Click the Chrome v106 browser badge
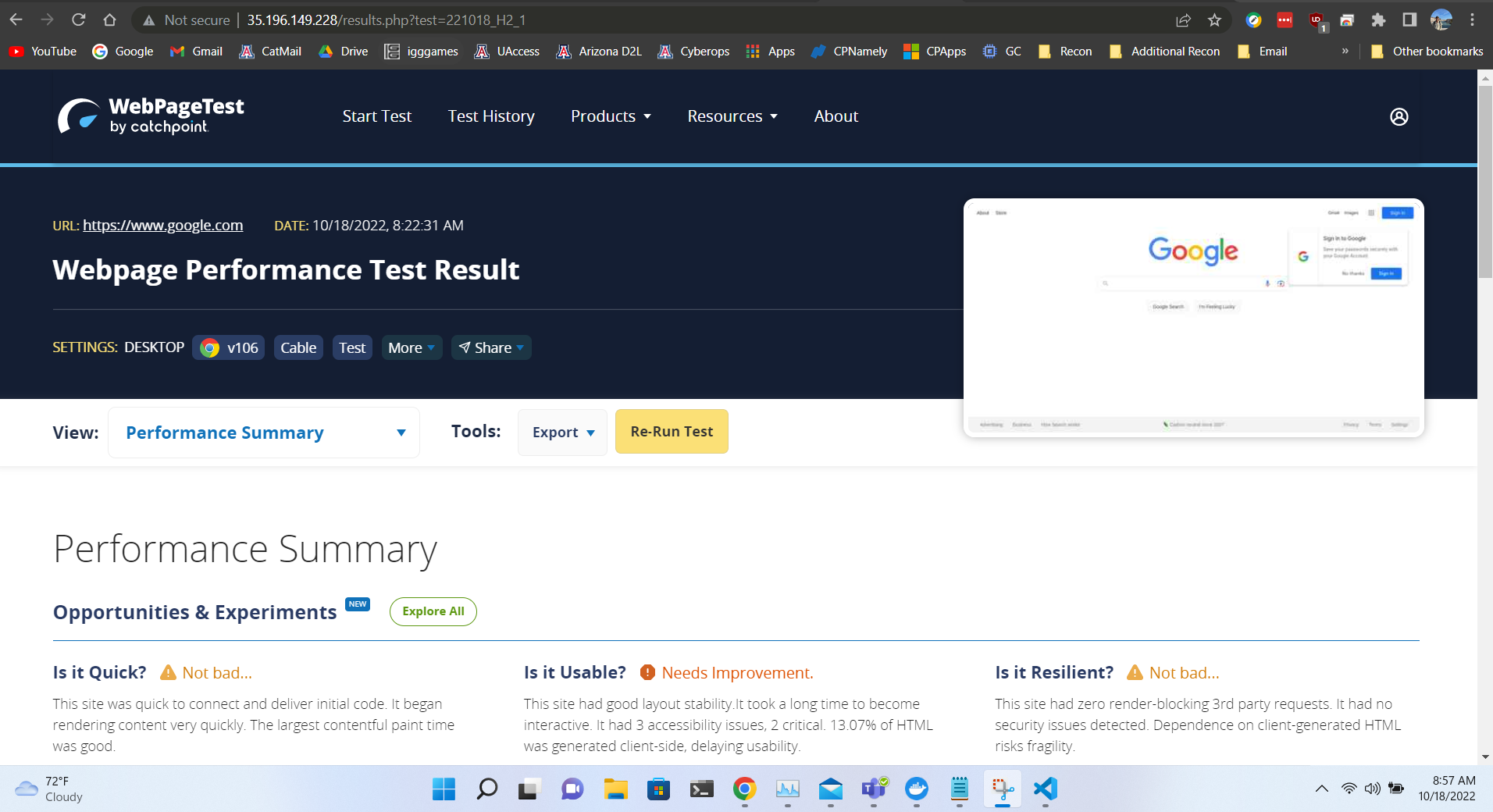Screen dimensions: 1493x812 coord(229,347)
